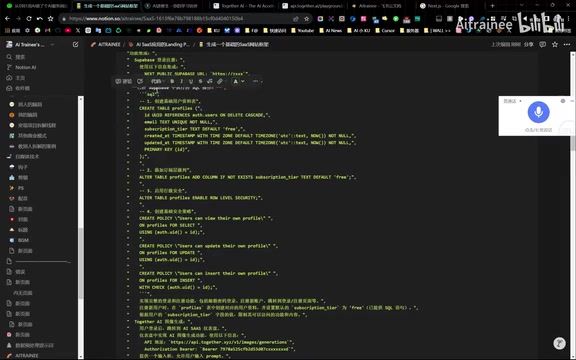576x360 pixels.
Task: Apply strikethrough in the floating toolbar
Action: coord(200,81)
